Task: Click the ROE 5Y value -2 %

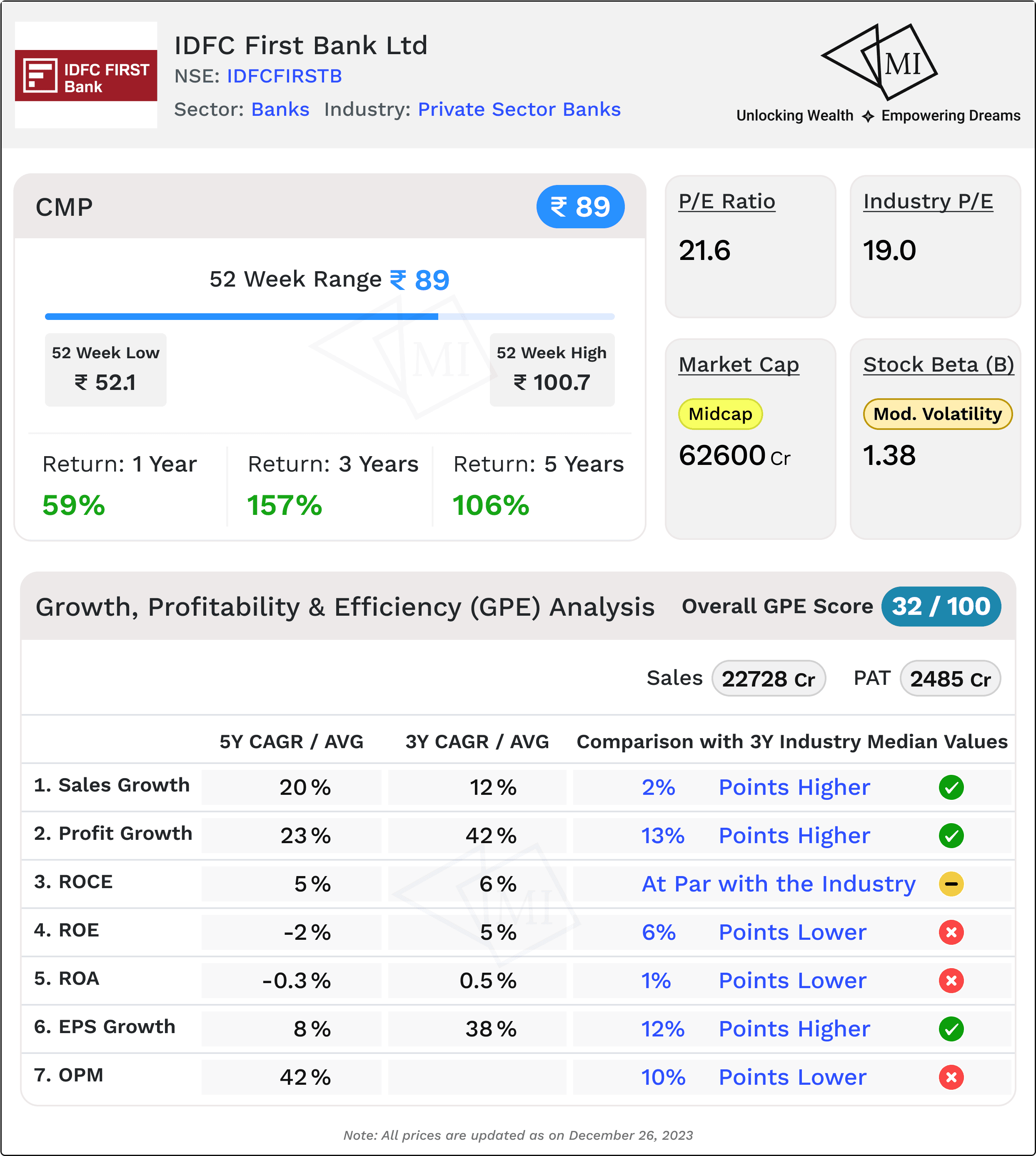Action: (307, 933)
